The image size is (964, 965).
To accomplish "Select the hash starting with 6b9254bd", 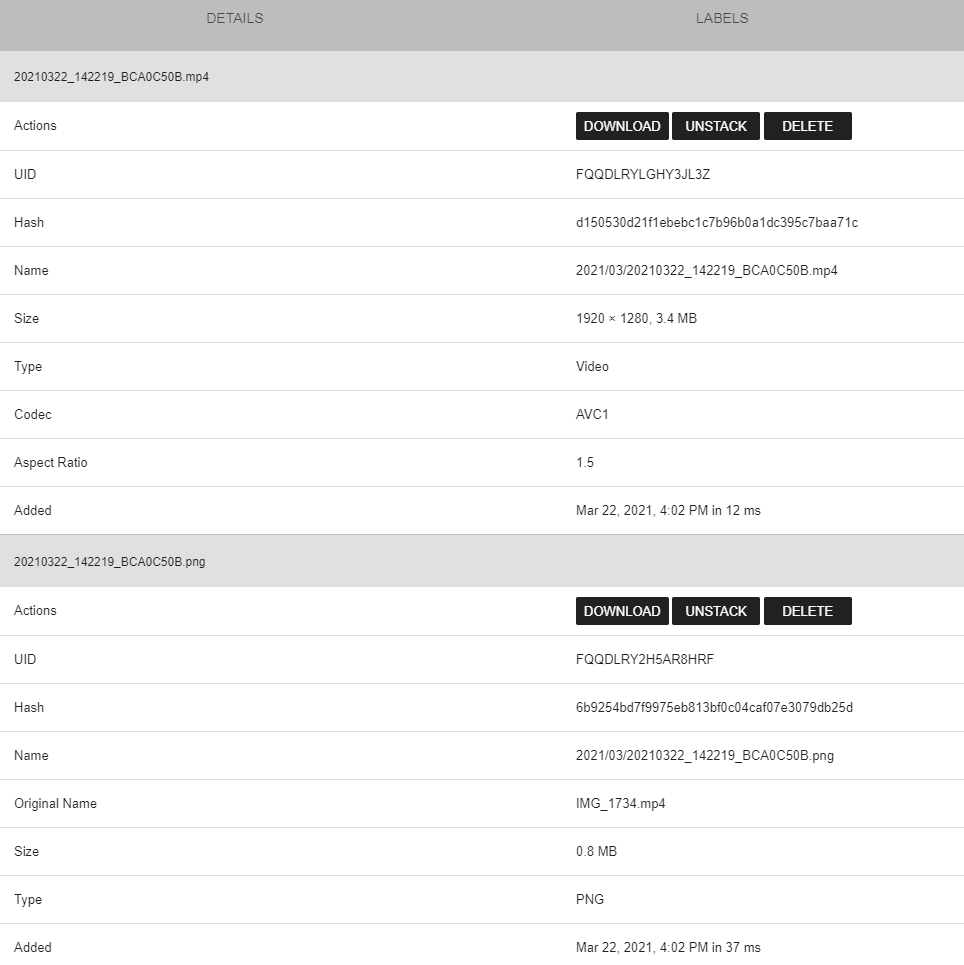I will (714, 708).
